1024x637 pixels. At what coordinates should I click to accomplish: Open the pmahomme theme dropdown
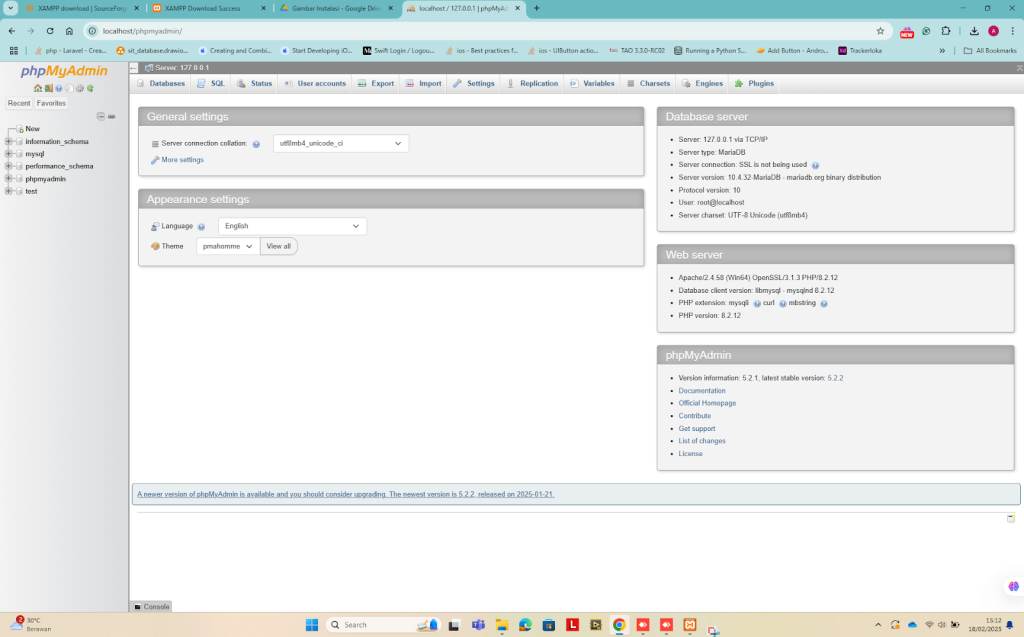(228, 246)
